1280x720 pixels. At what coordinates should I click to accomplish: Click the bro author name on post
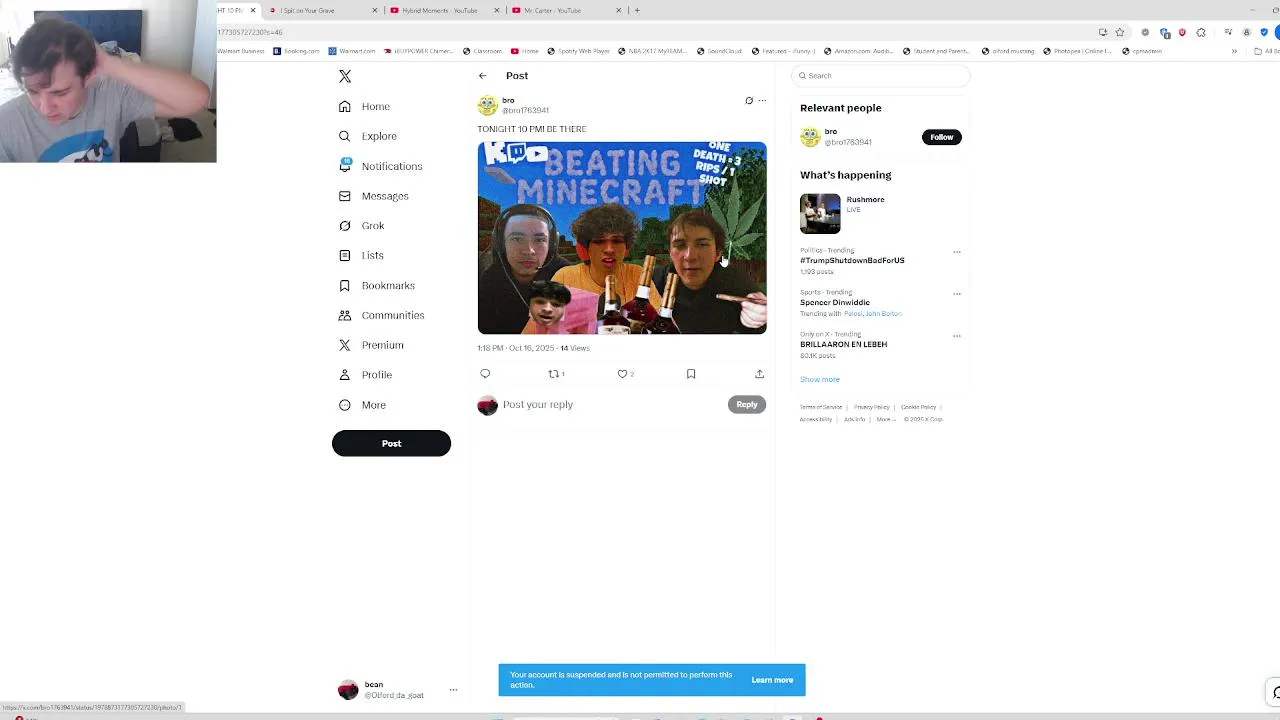point(508,100)
